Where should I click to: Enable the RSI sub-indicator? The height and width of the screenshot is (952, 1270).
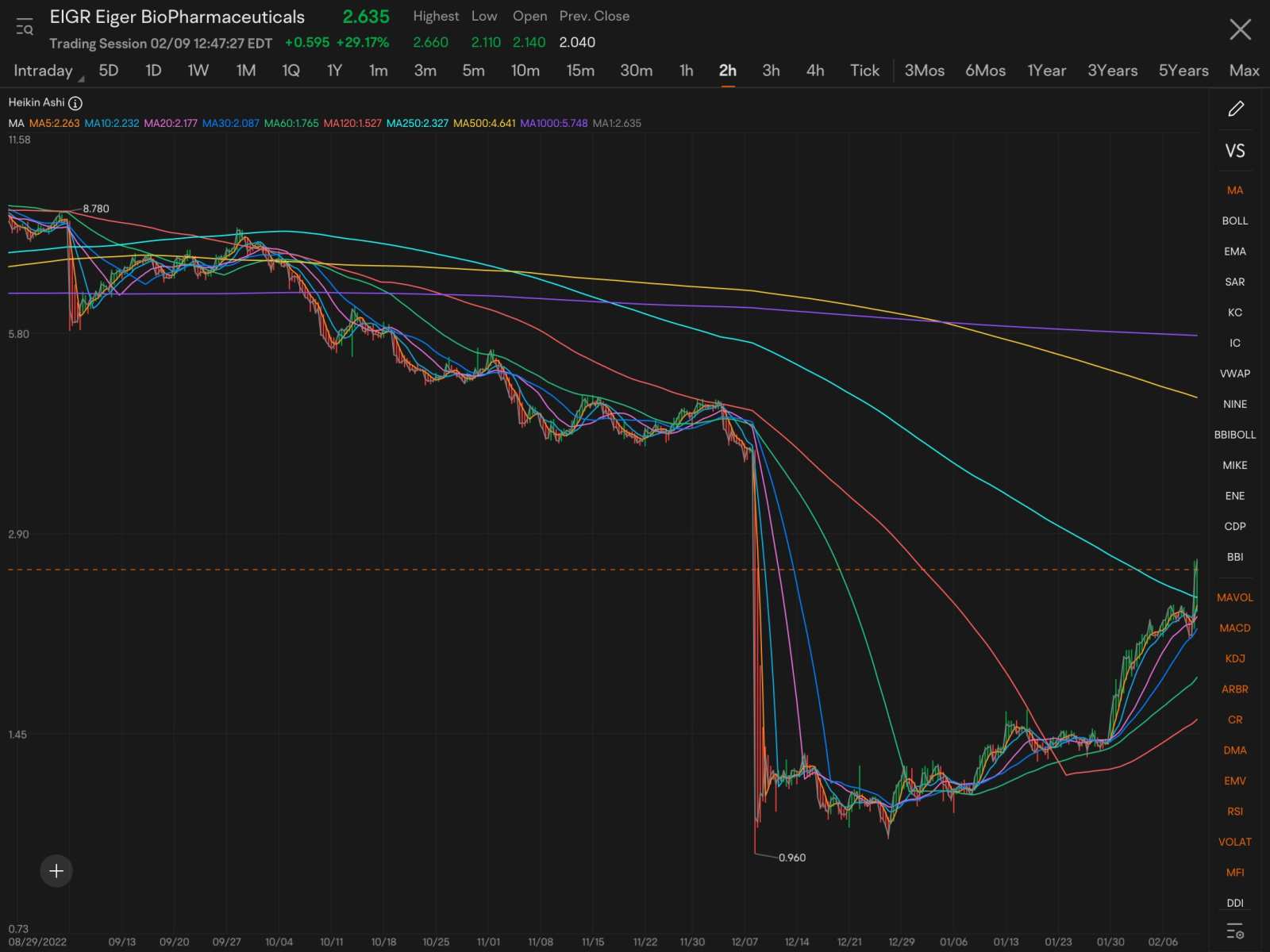coord(1235,812)
